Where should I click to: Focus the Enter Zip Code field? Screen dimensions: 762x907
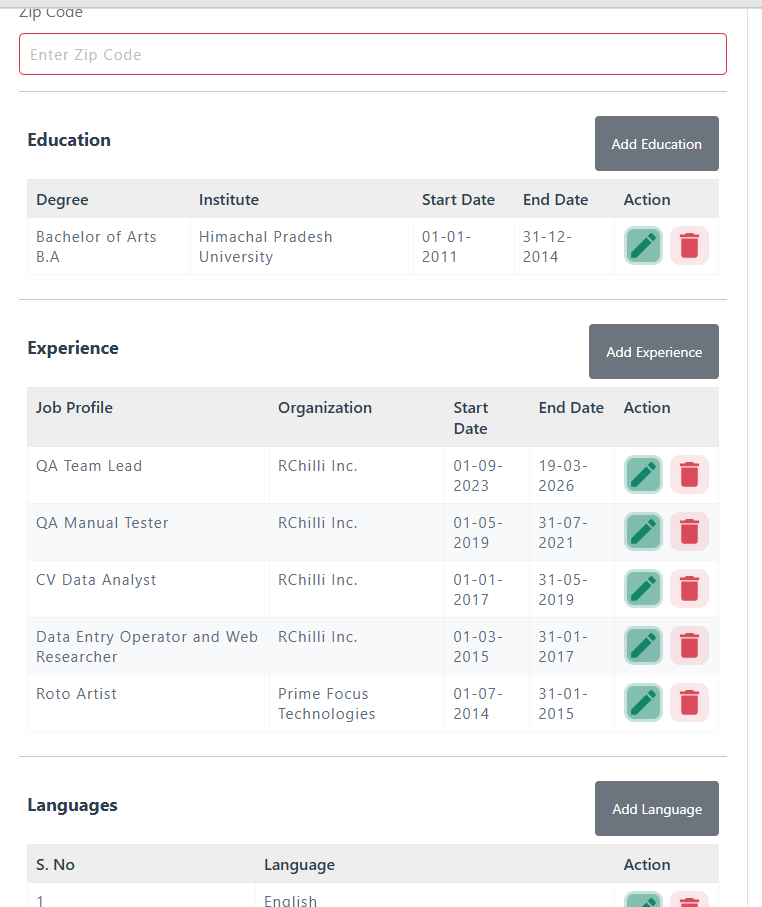point(372,54)
